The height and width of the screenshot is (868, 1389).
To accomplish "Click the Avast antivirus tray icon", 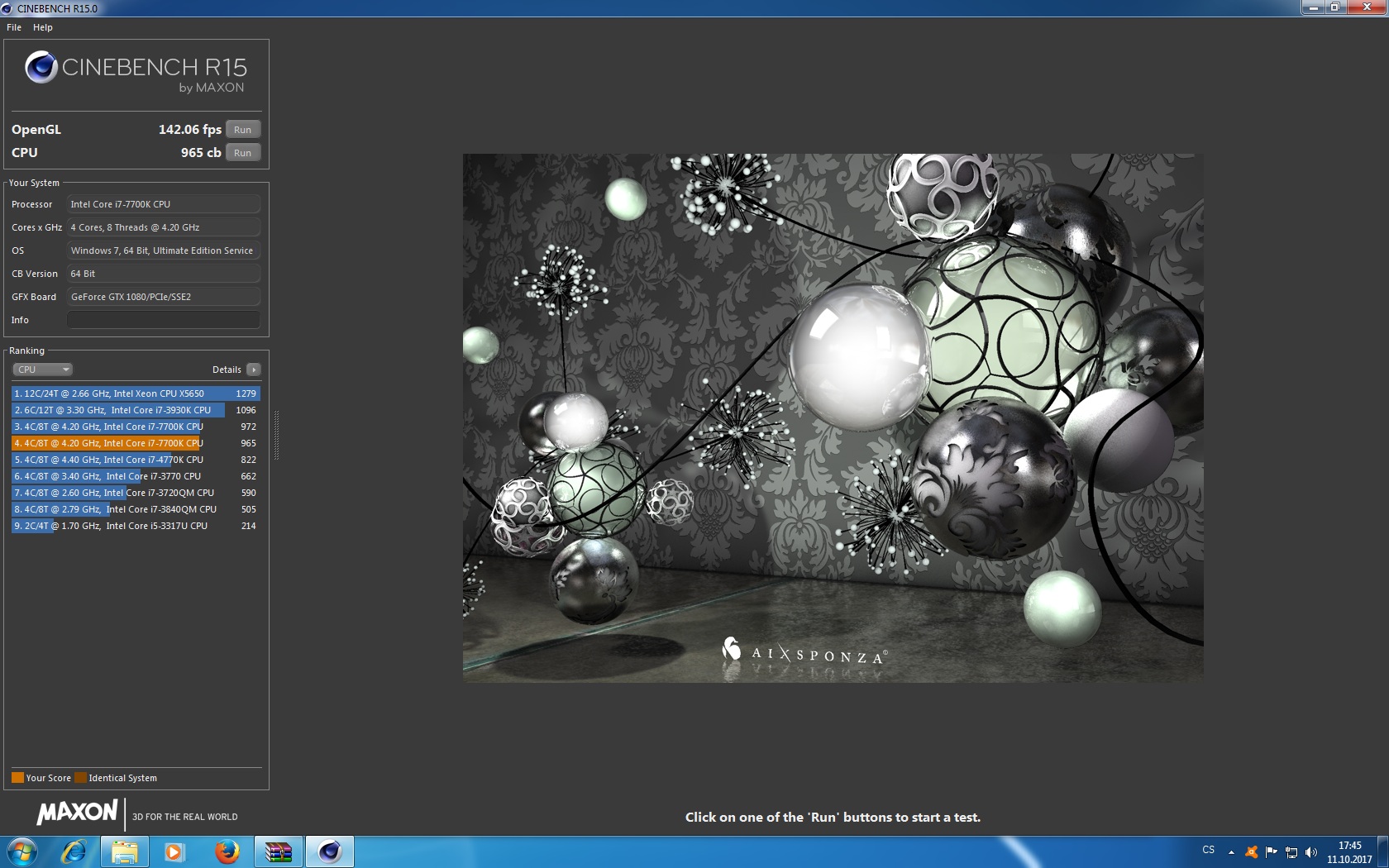I will pyautogui.click(x=1252, y=851).
